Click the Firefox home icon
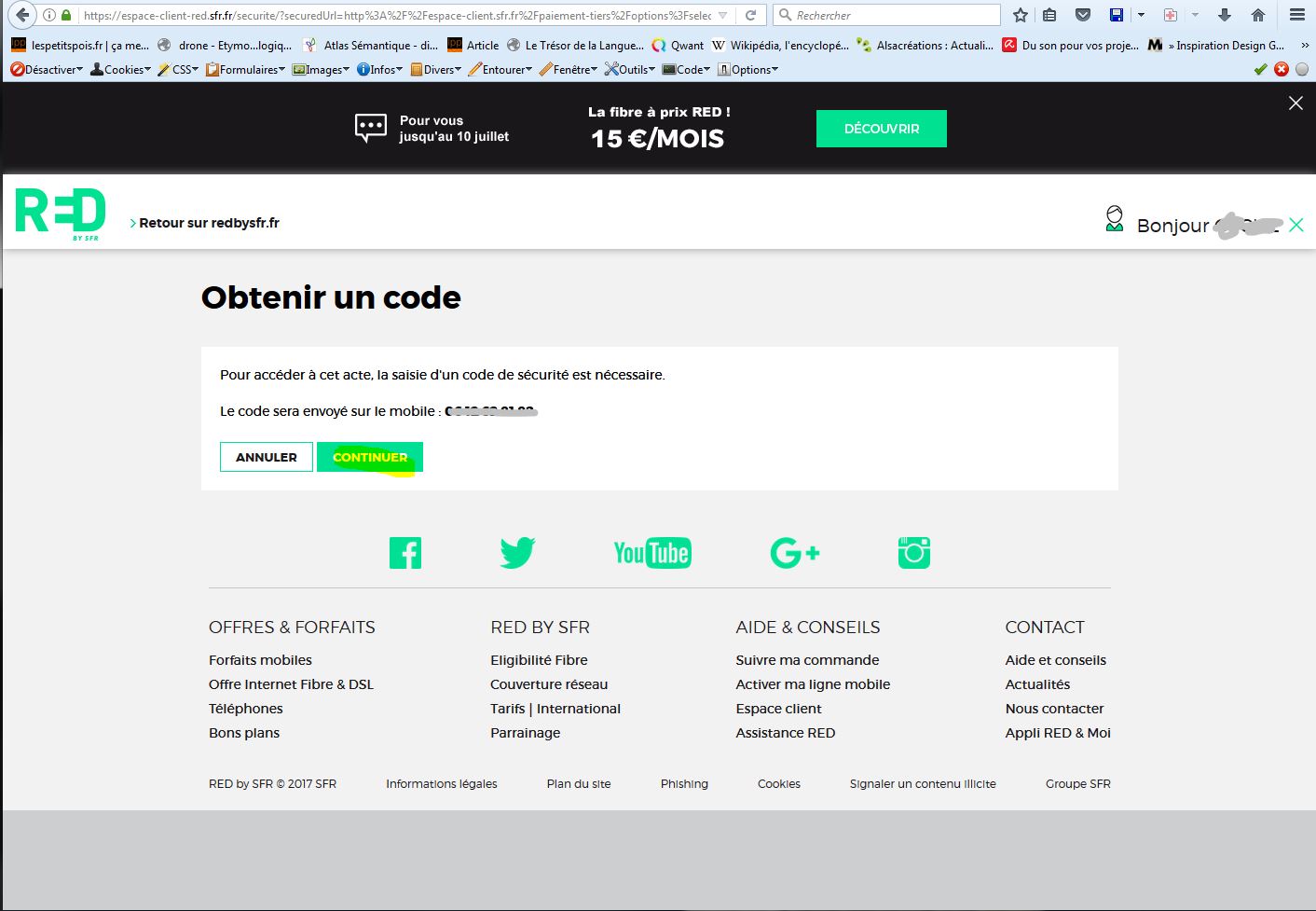1316x911 pixels. coord(1258,15)
